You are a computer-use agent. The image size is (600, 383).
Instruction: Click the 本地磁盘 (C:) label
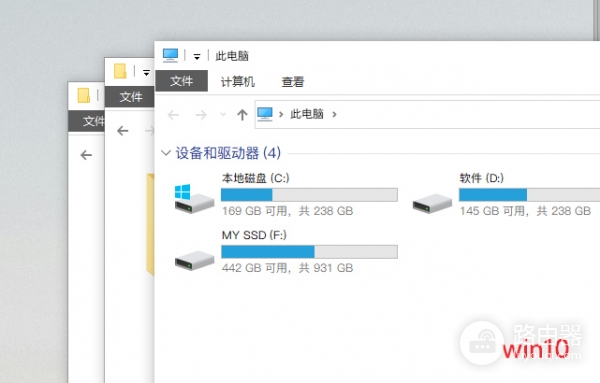point(256,178)
